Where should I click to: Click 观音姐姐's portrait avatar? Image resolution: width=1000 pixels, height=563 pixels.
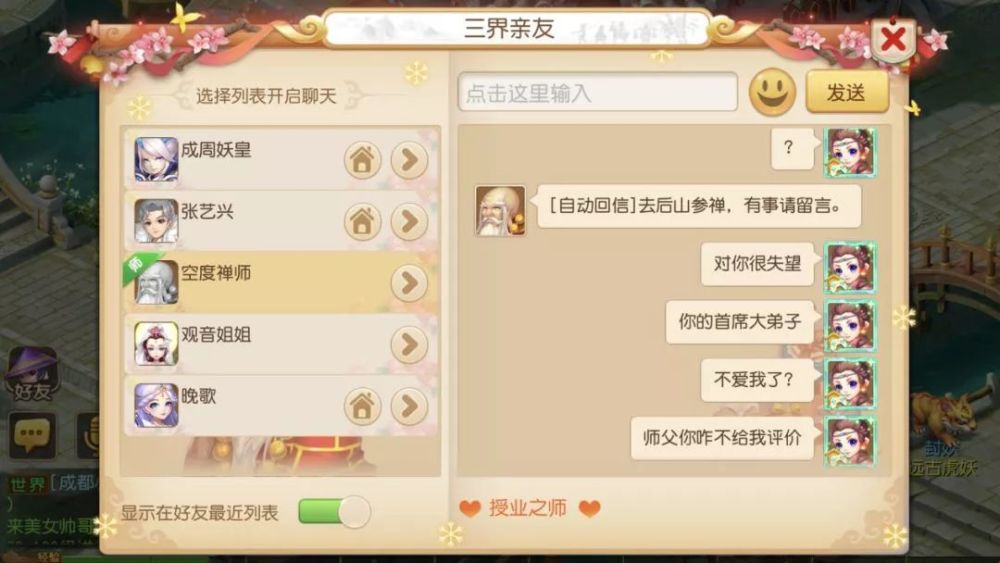point(156,343)
